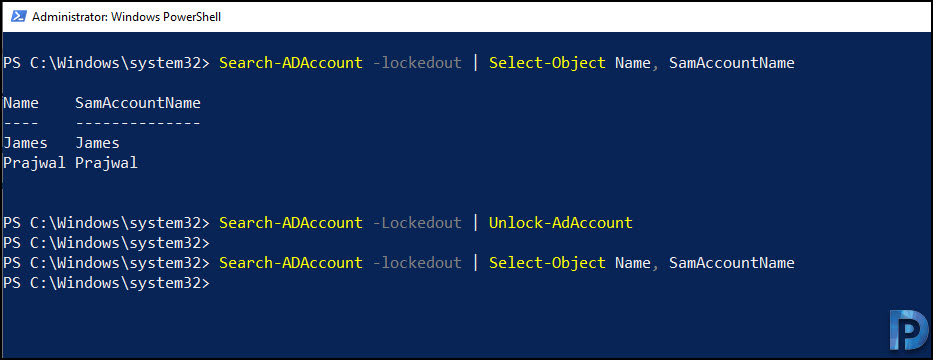Click the capitalized -Lockedout parameter
Image resolution: width=933 pixels, height=360 pixels.
[x=417, y=223]
